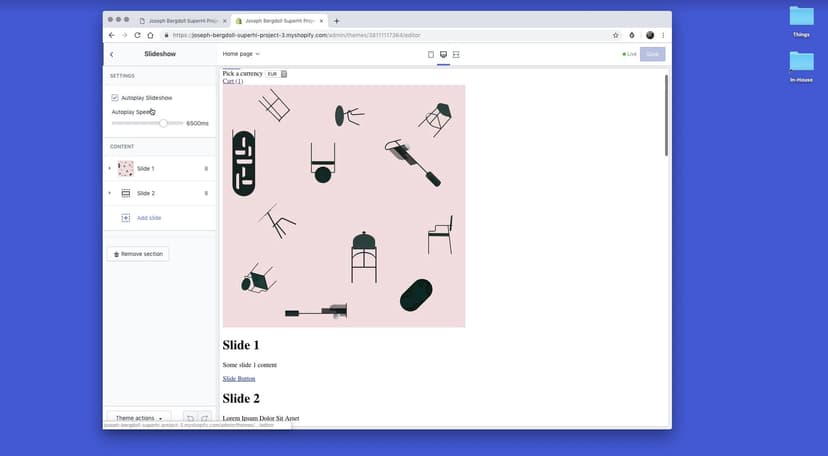
Task: Go back using the Slideshow panel arrow
Action: click(x=111, y=54)
